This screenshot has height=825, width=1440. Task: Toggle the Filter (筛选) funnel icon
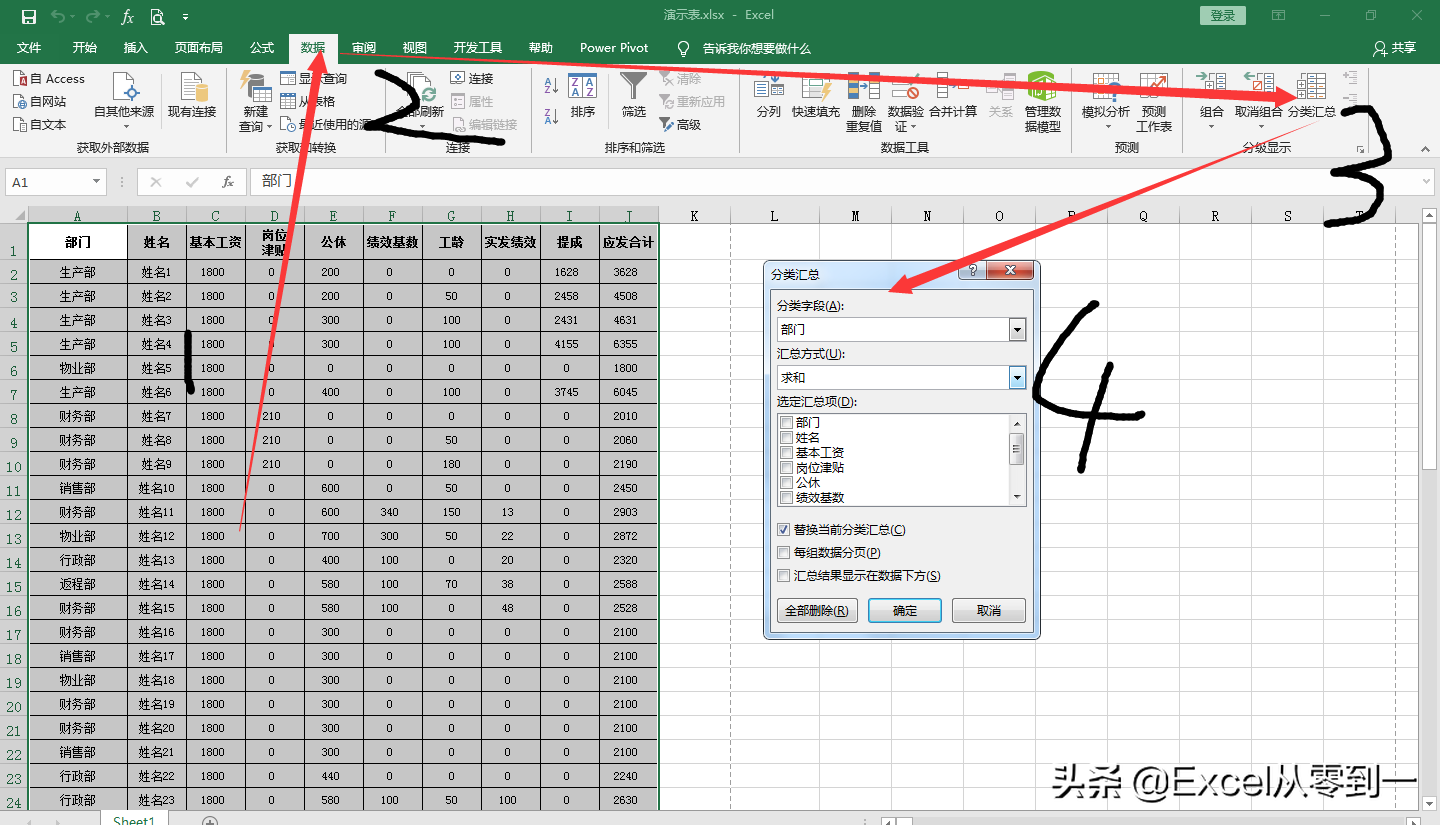634,97
